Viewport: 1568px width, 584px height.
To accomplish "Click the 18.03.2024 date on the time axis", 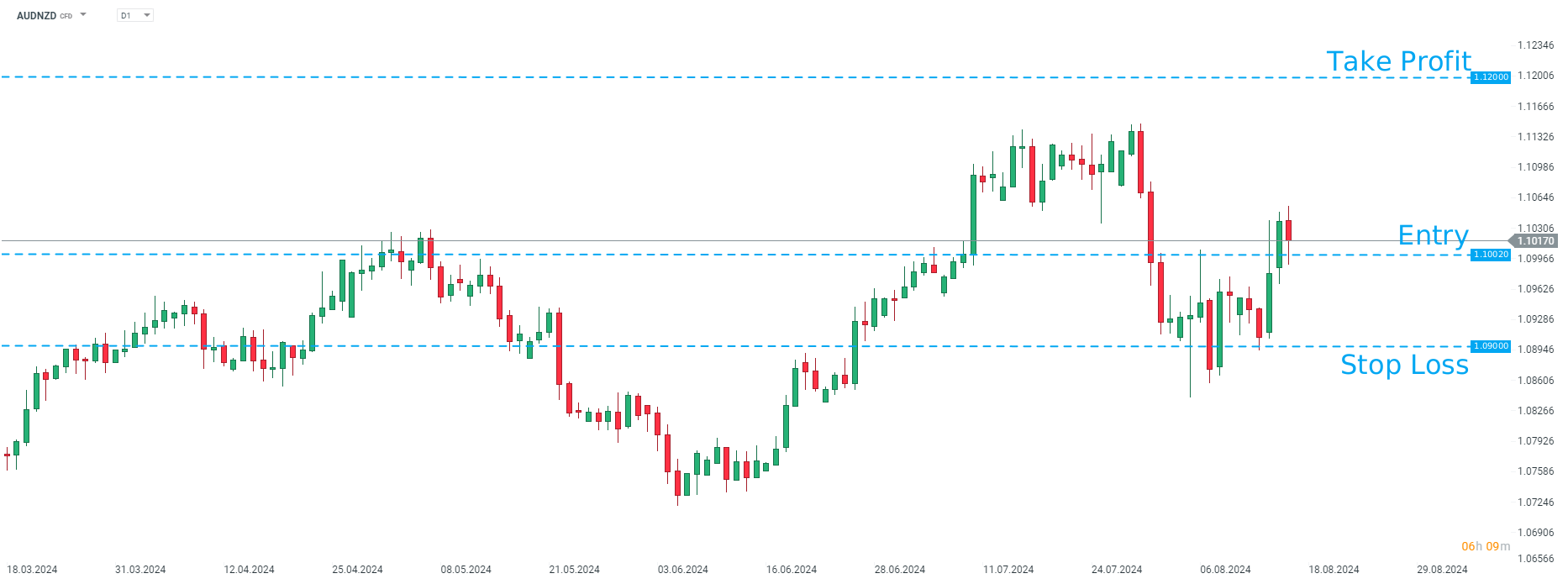I will [x=32, y=570].
